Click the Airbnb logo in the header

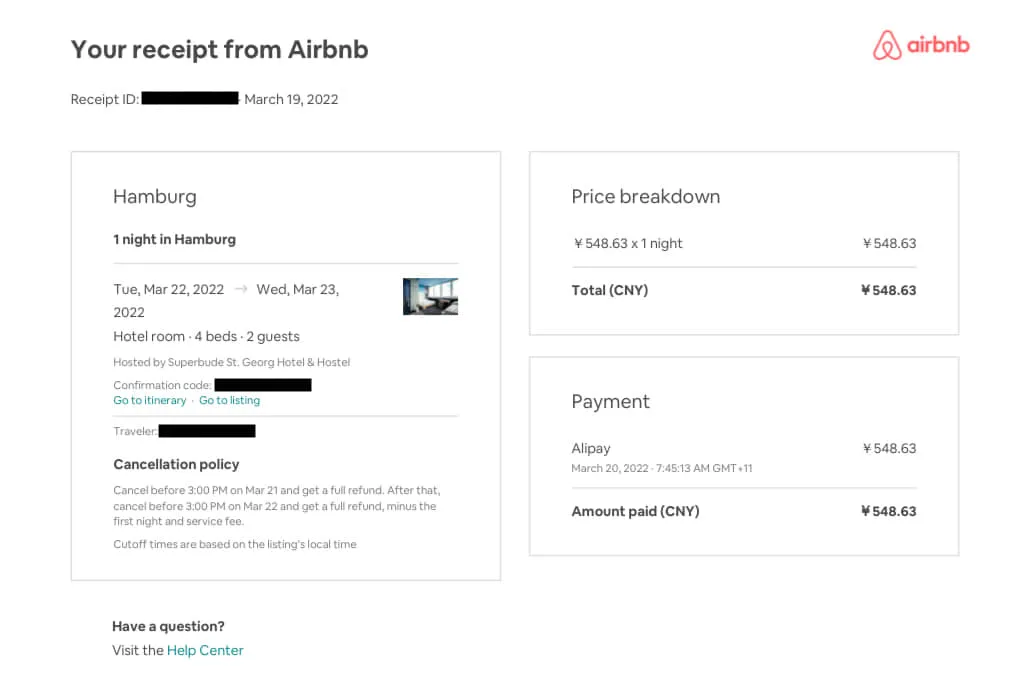click(x=921, y=46)
